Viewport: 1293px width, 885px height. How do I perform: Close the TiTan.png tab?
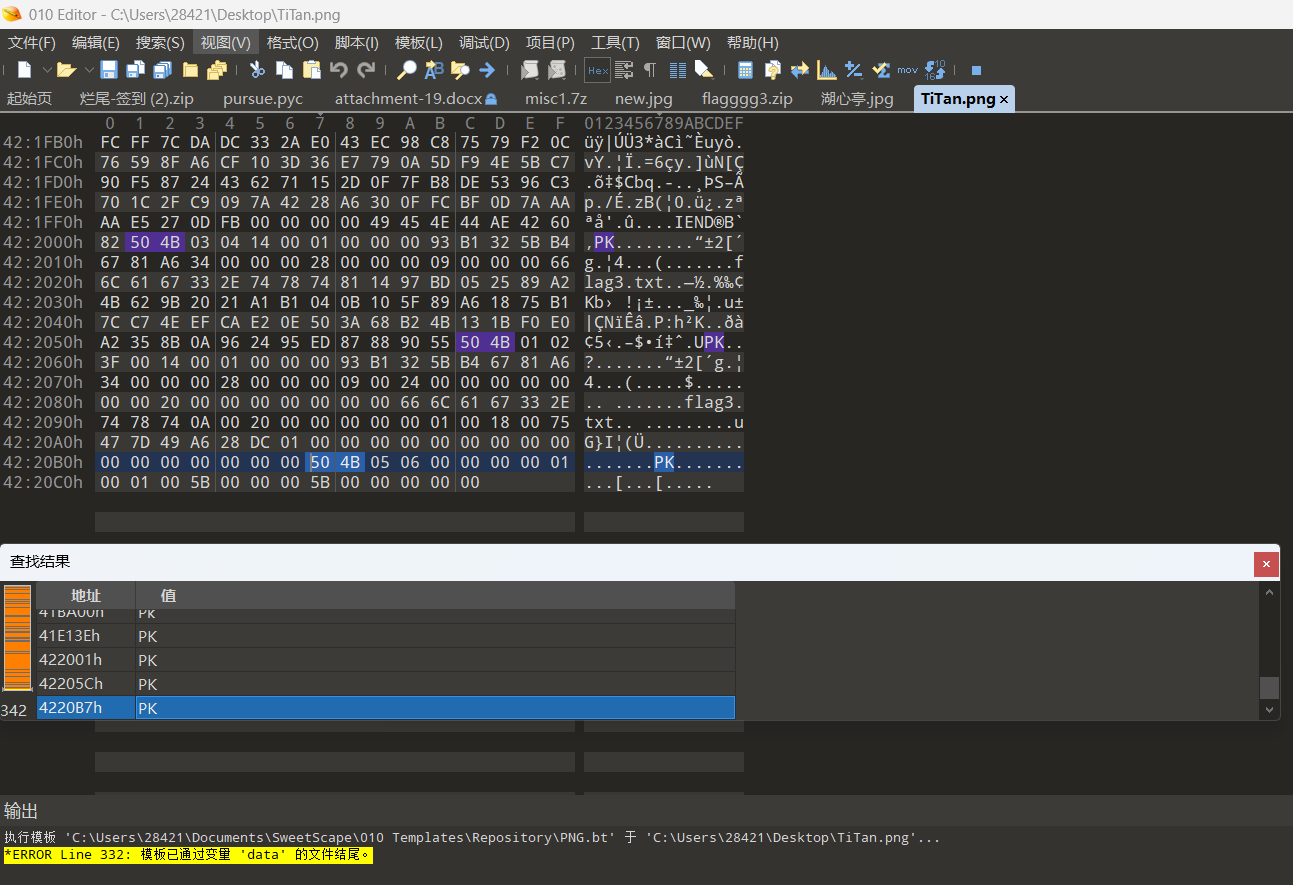(x=1004, y=99)
